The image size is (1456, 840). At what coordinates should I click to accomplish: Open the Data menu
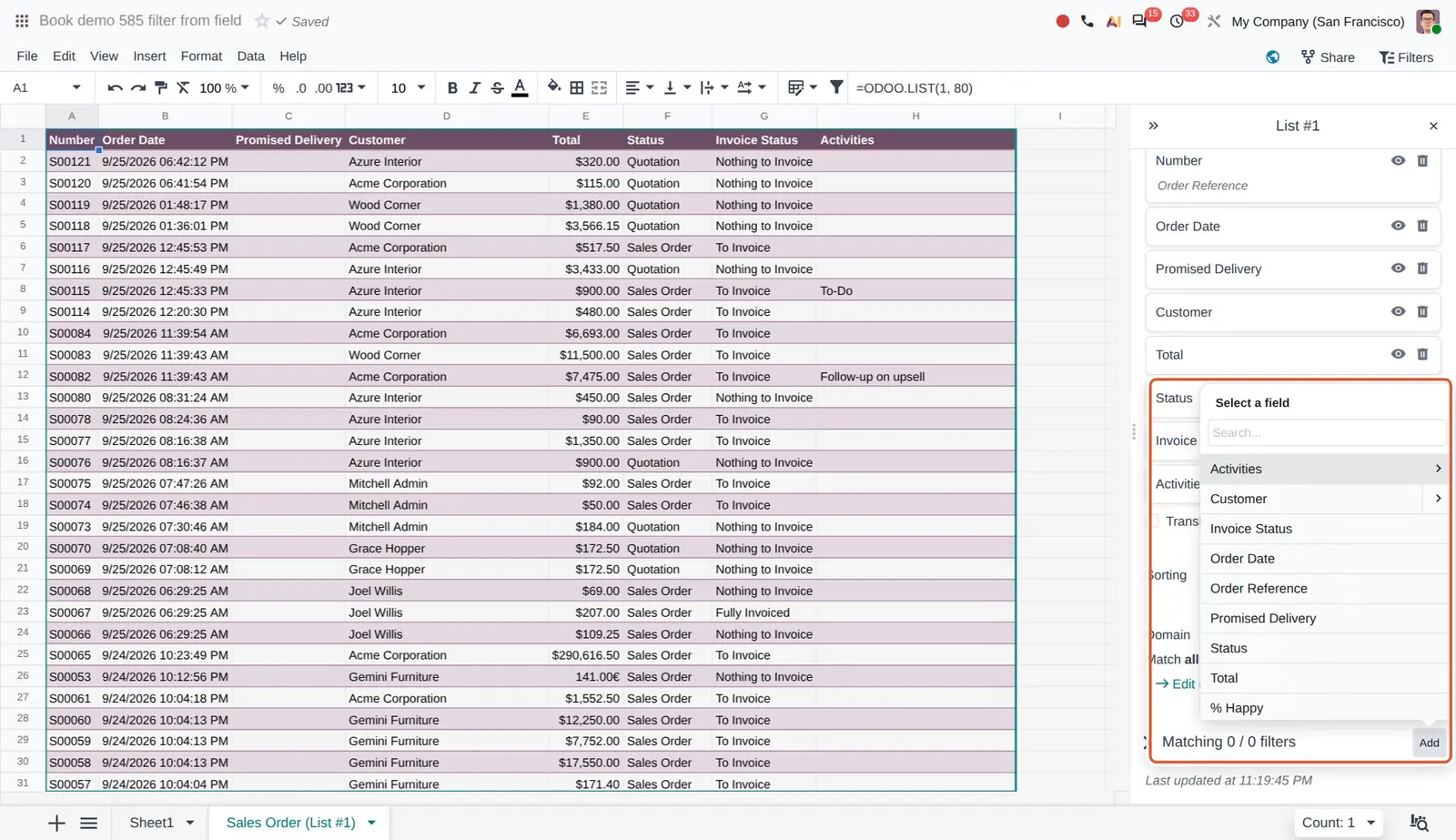[x=250, y=56]
